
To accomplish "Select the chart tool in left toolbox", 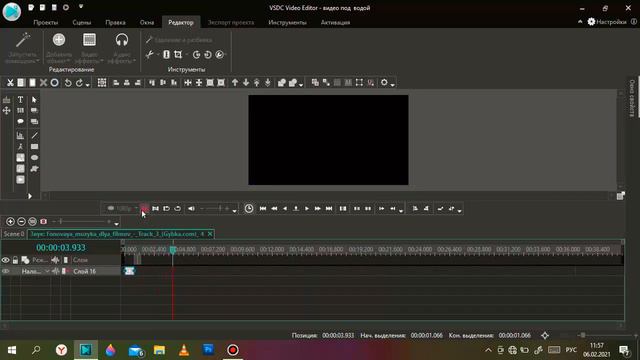I will click(x=20, y=136).
